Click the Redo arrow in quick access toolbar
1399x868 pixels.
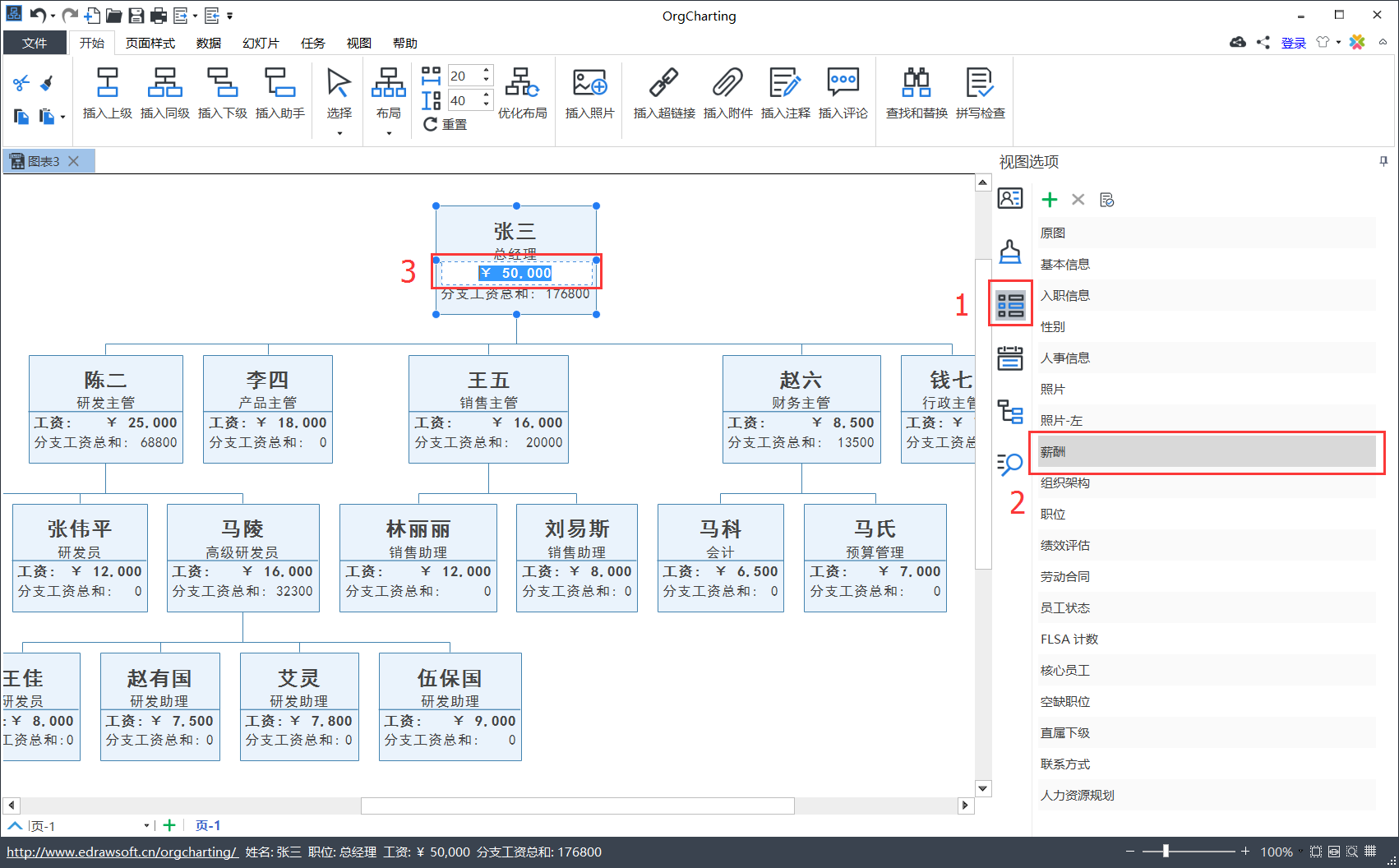point(70,15)
